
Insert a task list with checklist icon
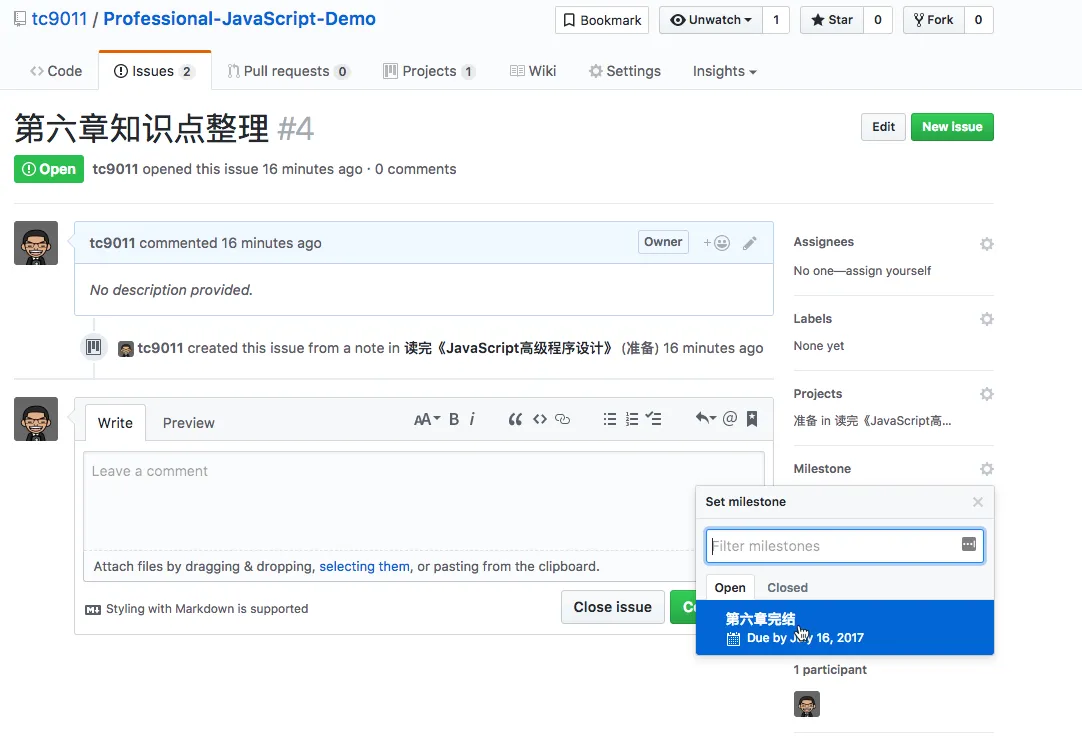click(654, 420)
